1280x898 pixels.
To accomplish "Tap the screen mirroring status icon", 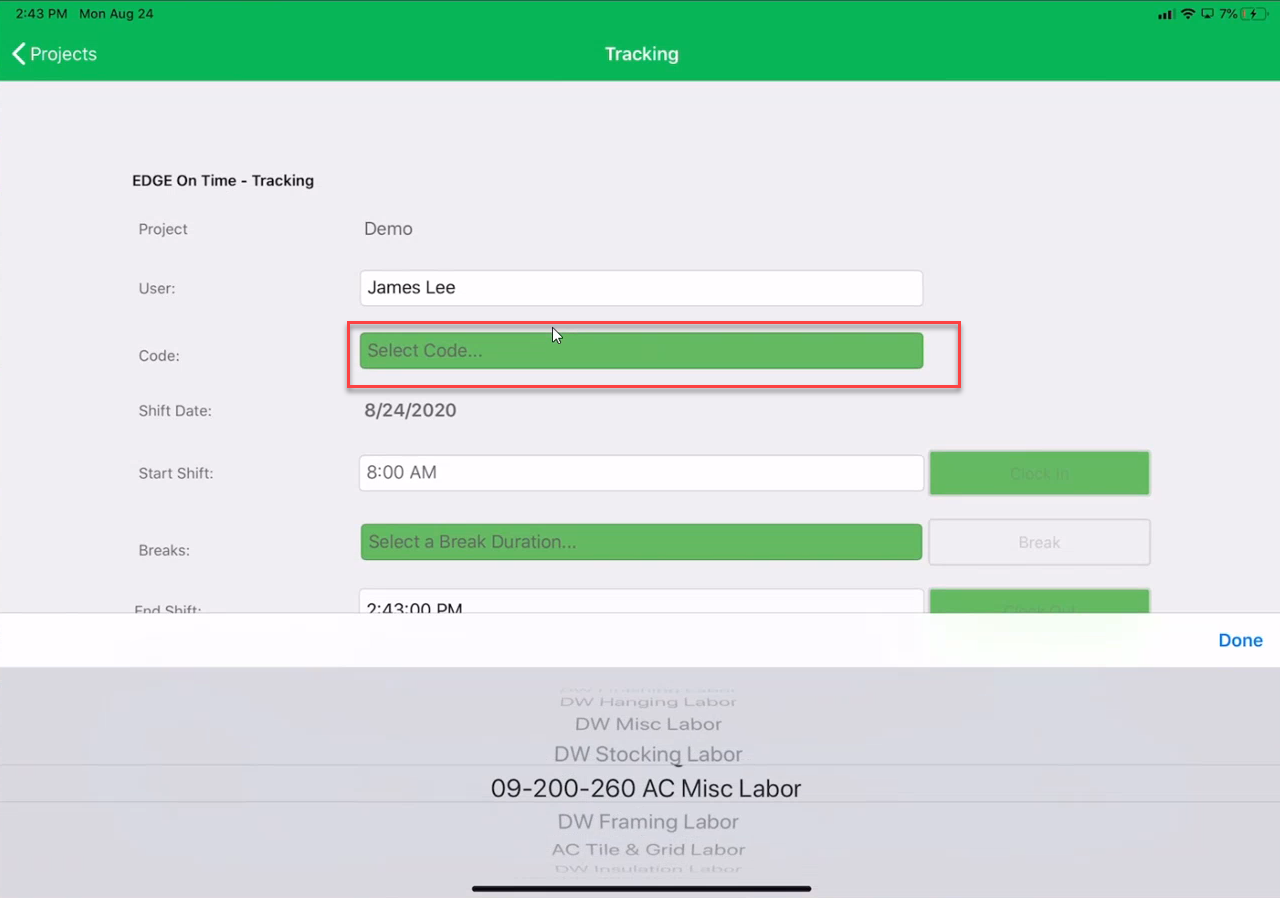I will pos(1208,14).
